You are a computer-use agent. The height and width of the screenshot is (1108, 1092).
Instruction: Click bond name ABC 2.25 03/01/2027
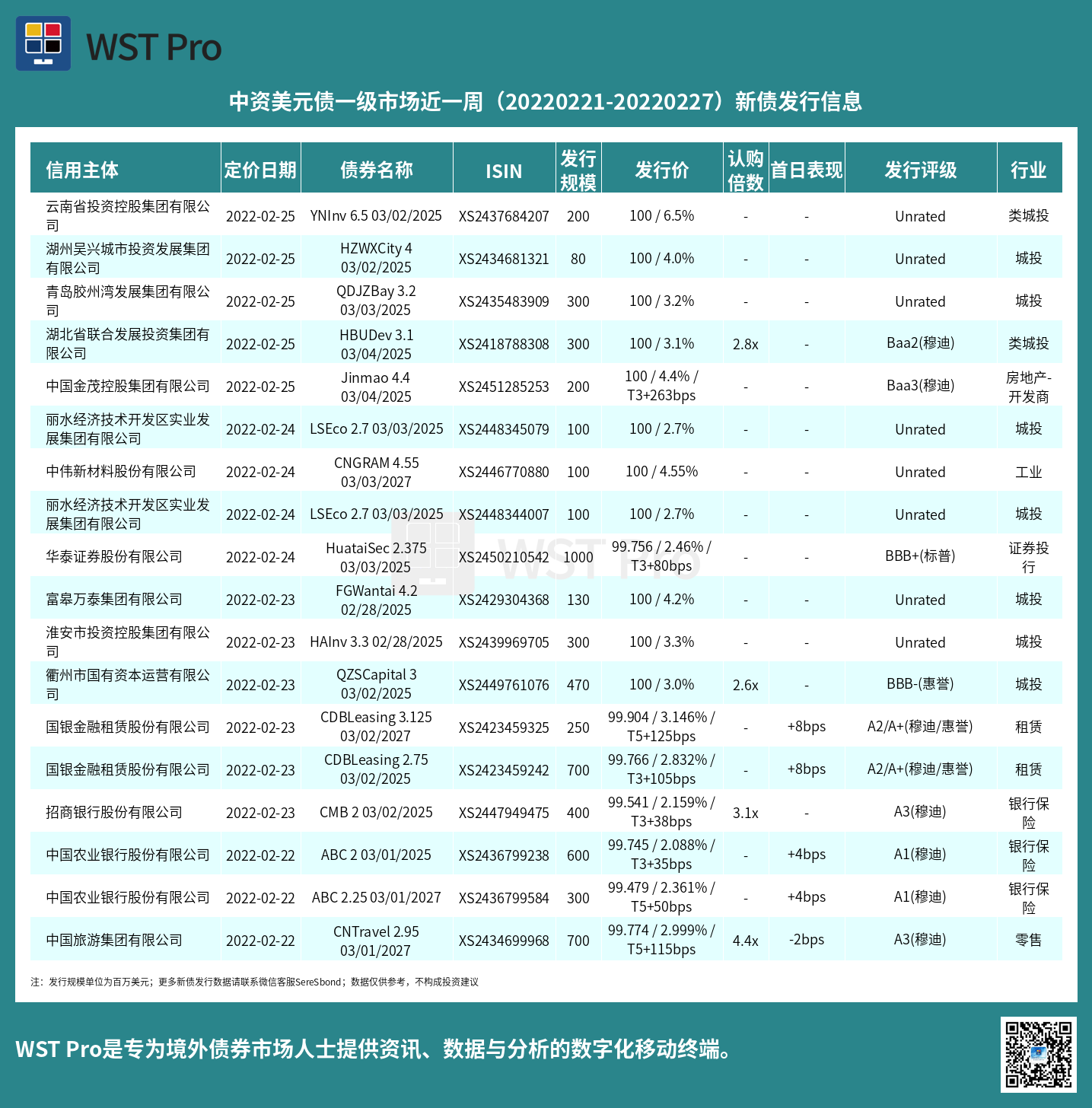pos(376,898)
